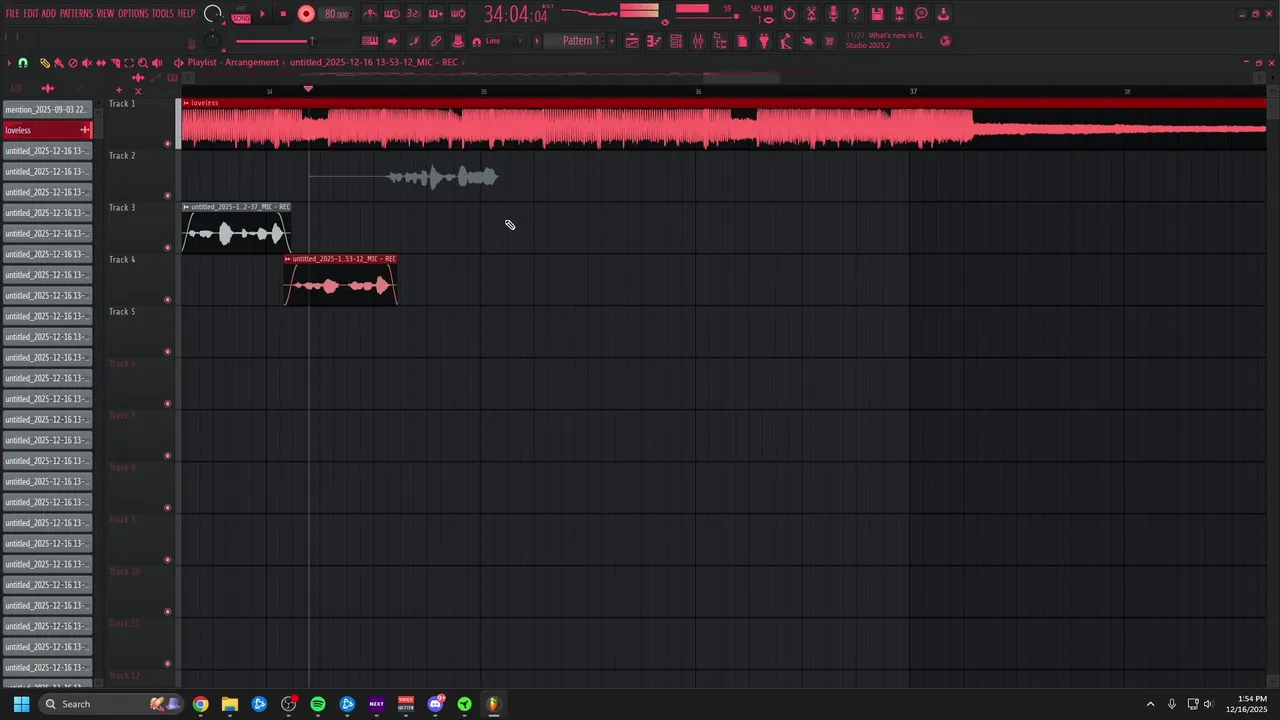Open the plugin picker plug icon

tap(764, 41)
